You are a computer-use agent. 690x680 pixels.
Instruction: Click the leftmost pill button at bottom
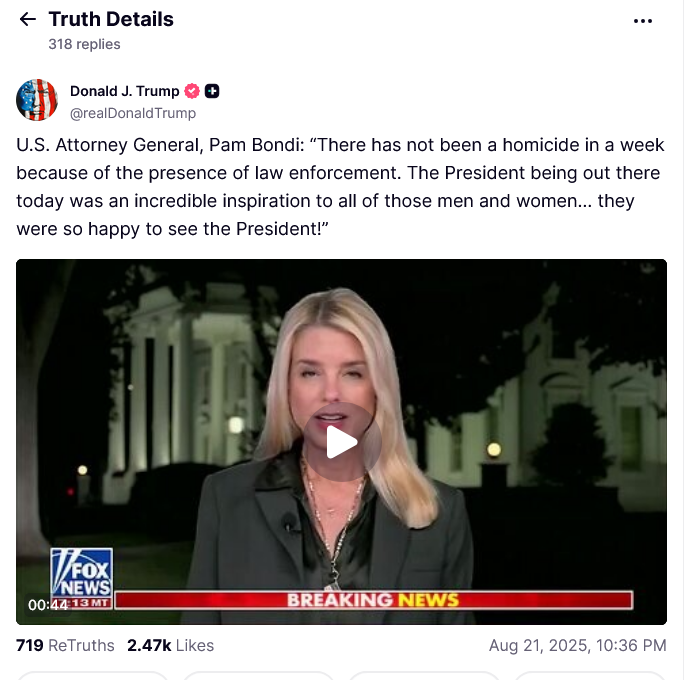point(92,676)
